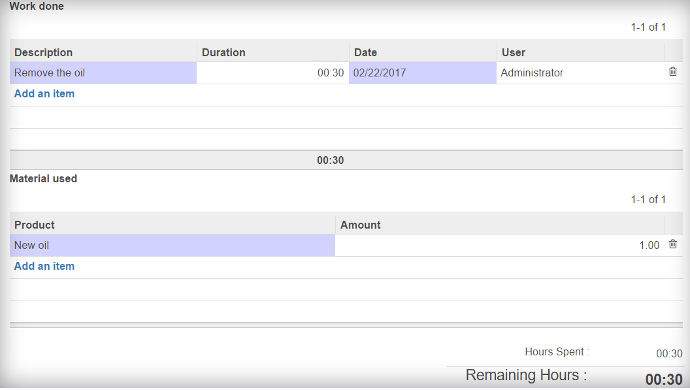The height and width of the screenshot is (390, 690).
Task: Delete the New oil material row
Action: click(x=672, y=244)
